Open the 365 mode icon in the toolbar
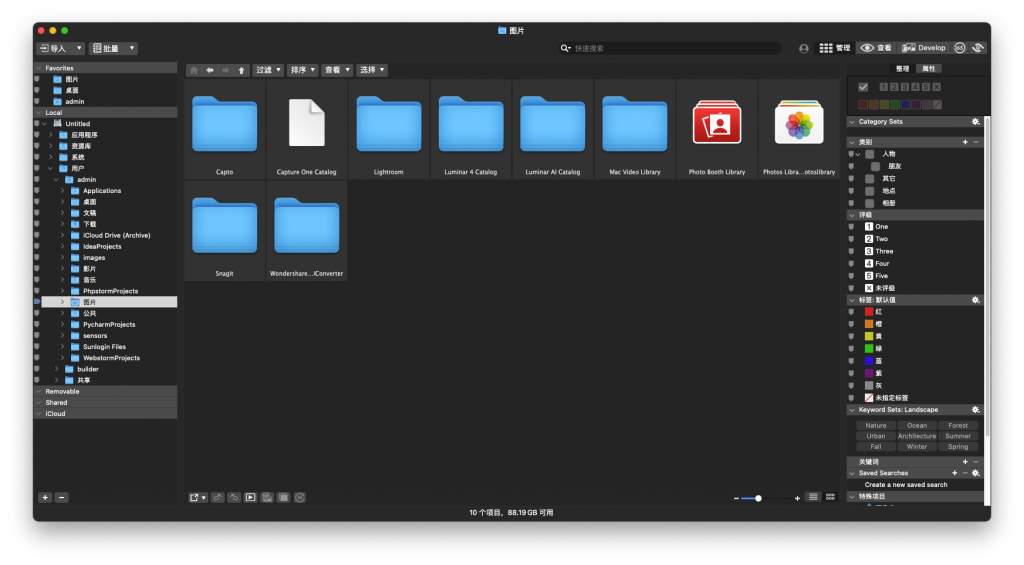This screenshot has height=565, width=1024. (x=959, y=48)
